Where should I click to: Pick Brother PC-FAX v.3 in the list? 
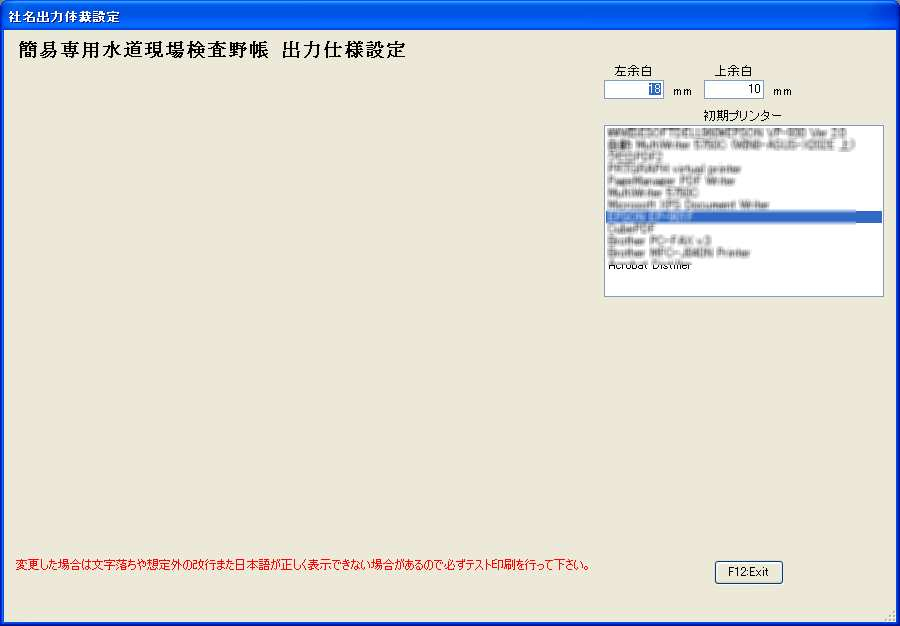(659, 241)
